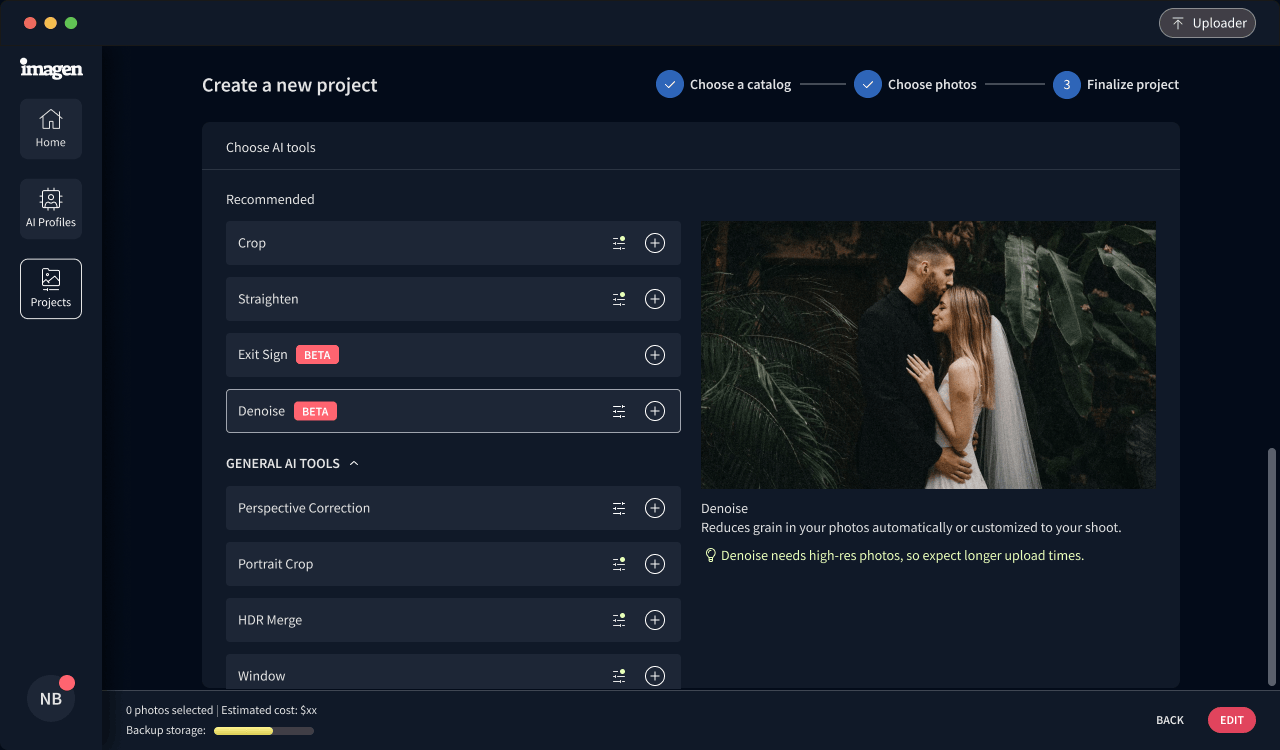The width and height of the screenshot is (1280, 750).
Task: Click Back to return to previous step
Action: coord(1169,720)
